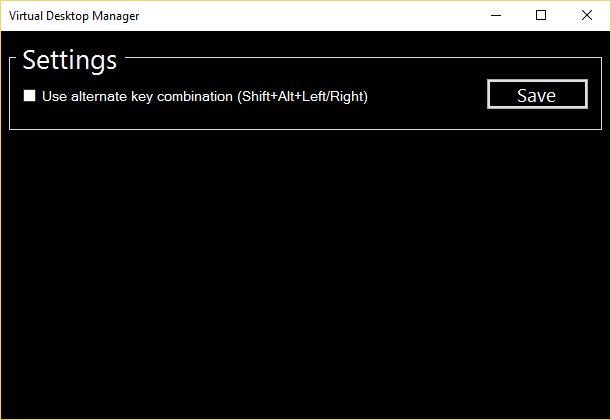
Task: Click the Settings group box bottom border
Action: coord(305,129)
